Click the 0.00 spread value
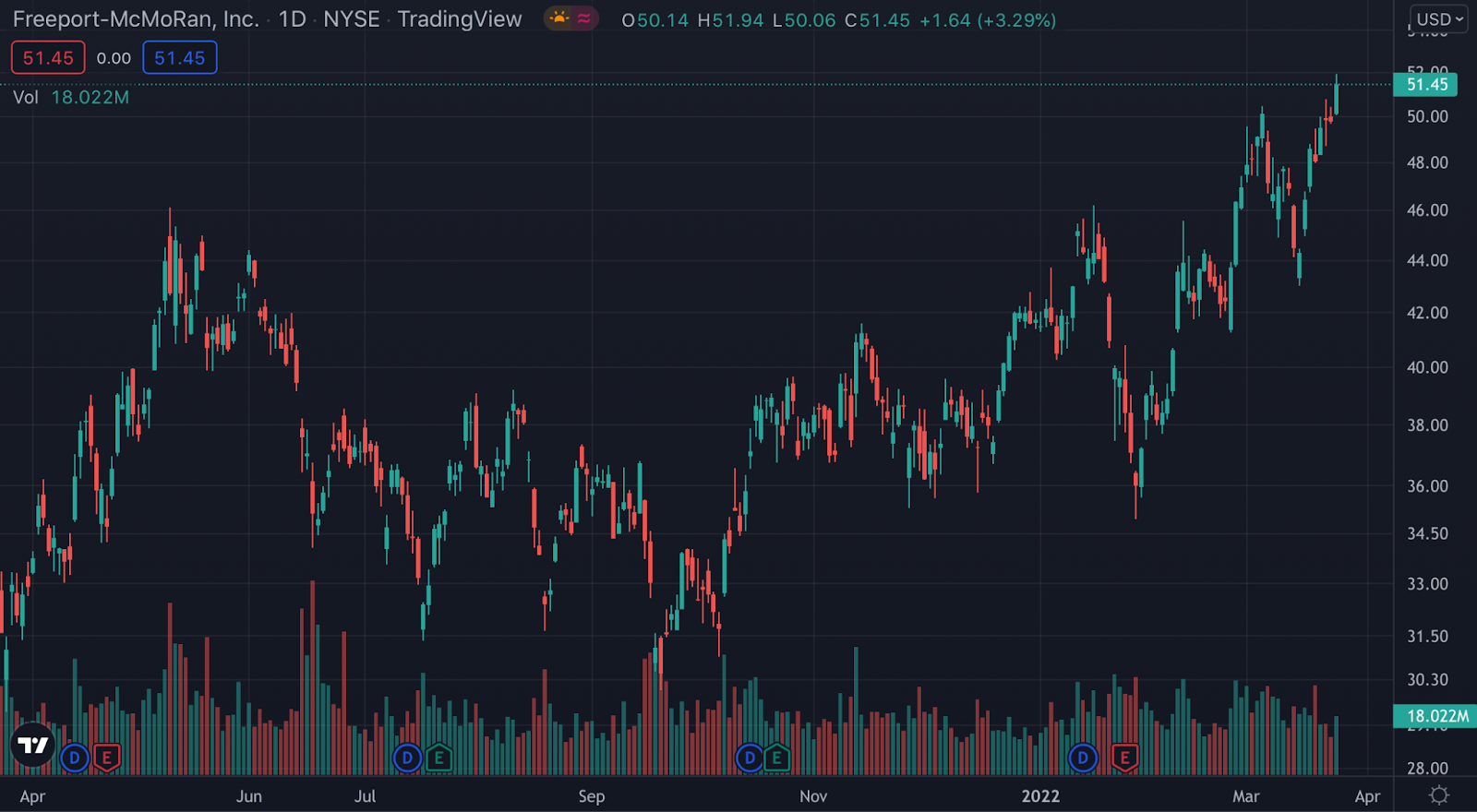The image size is (1477, 812). (114, 58)
